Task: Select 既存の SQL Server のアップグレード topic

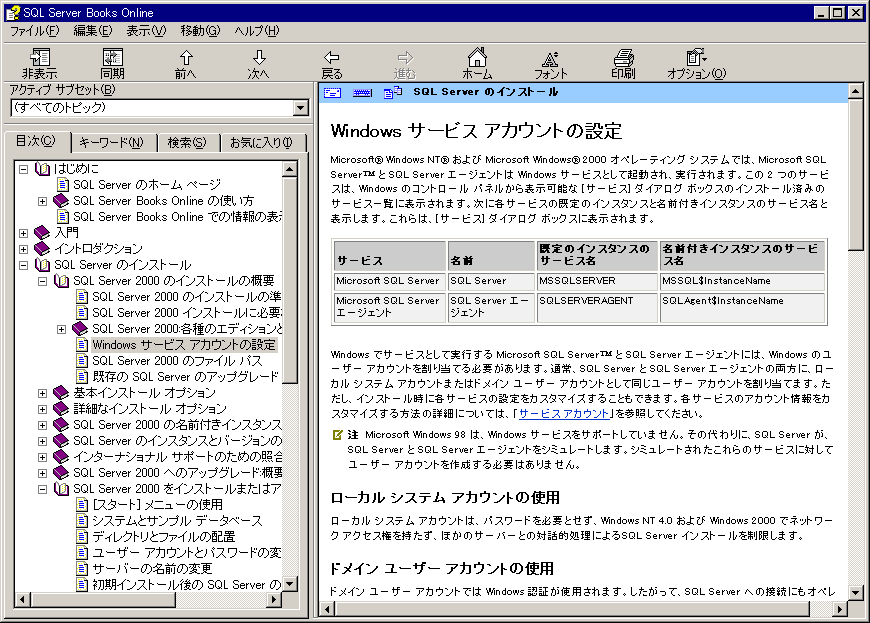Action: [185, 377]
